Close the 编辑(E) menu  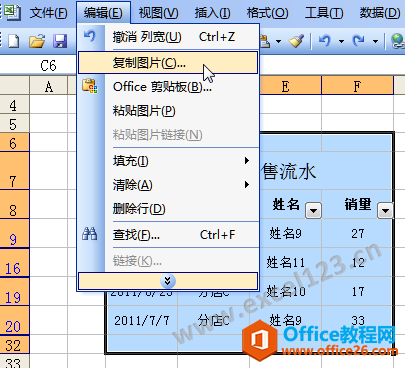103,13
